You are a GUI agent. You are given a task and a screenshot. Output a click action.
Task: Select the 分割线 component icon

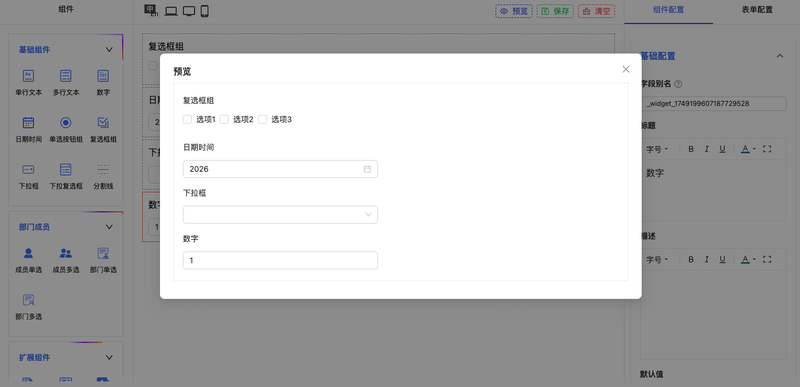tap(103, 169)
